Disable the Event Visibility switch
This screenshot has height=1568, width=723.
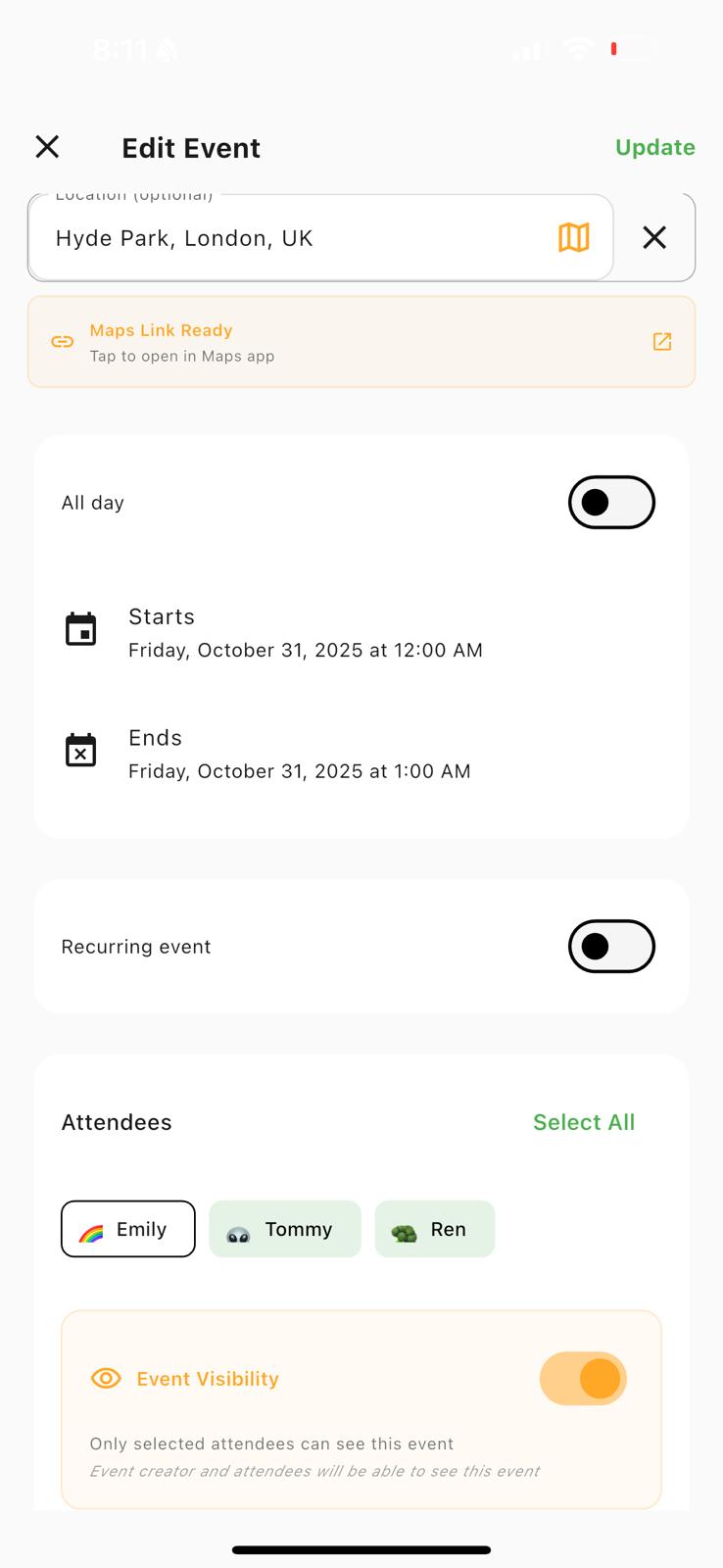click(x=583, y=1379)
